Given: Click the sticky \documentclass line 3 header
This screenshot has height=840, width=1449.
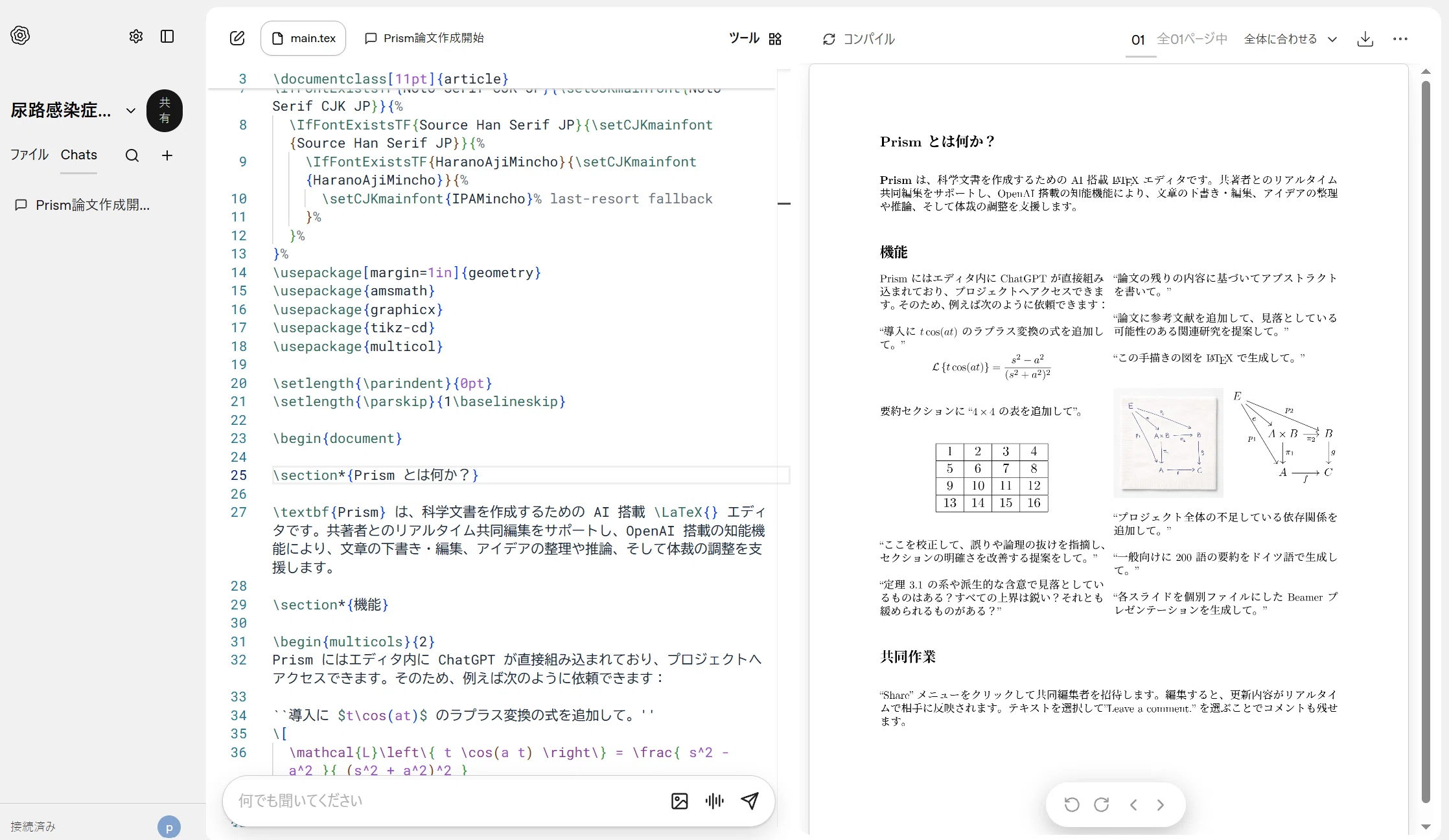Looking at the screenshot, I should tap(391, 79).
